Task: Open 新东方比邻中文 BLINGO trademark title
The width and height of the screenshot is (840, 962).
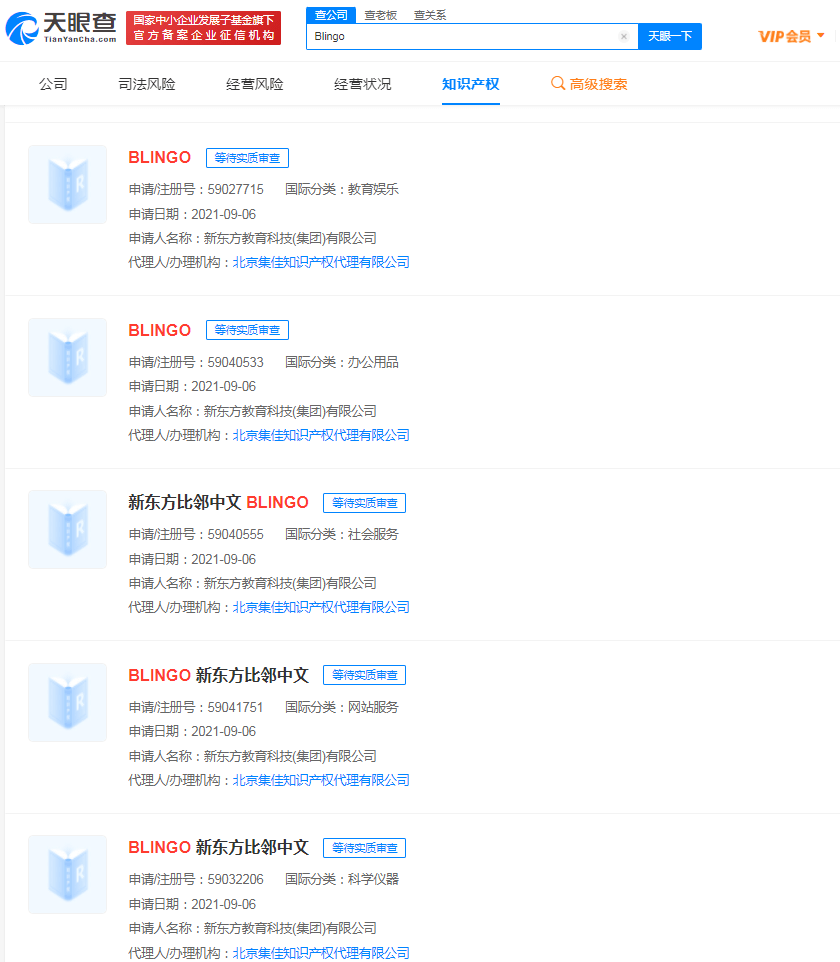Action: point(218,502)
